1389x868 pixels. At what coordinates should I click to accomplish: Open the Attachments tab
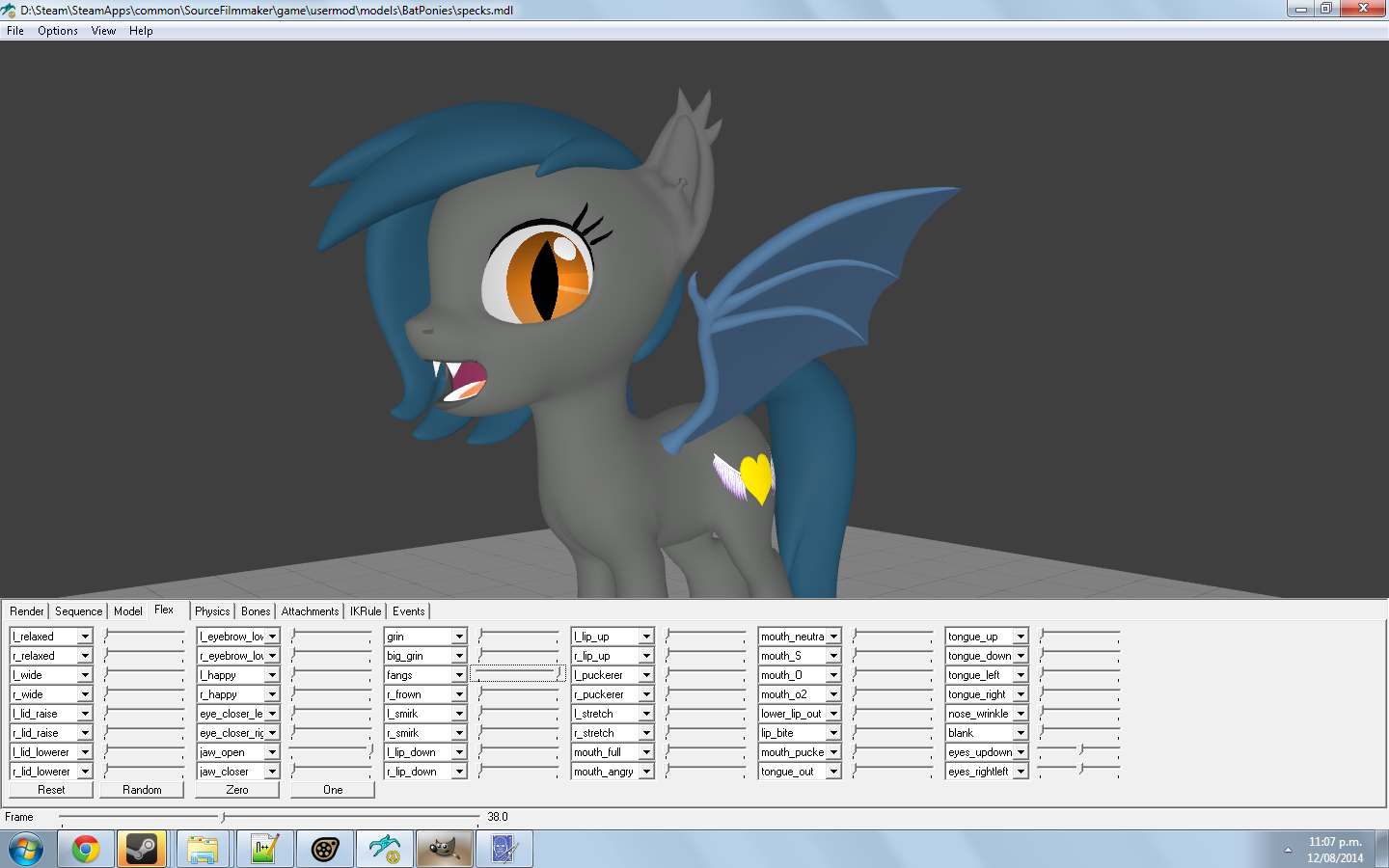310,611
